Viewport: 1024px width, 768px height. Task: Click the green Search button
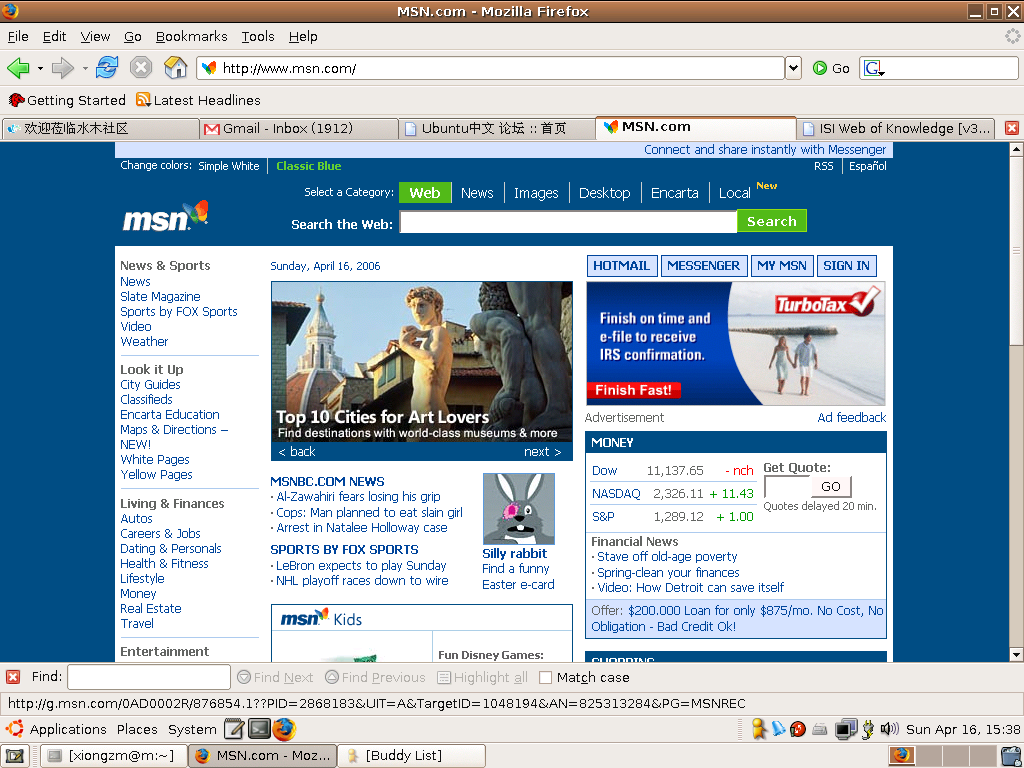[772, 221]
